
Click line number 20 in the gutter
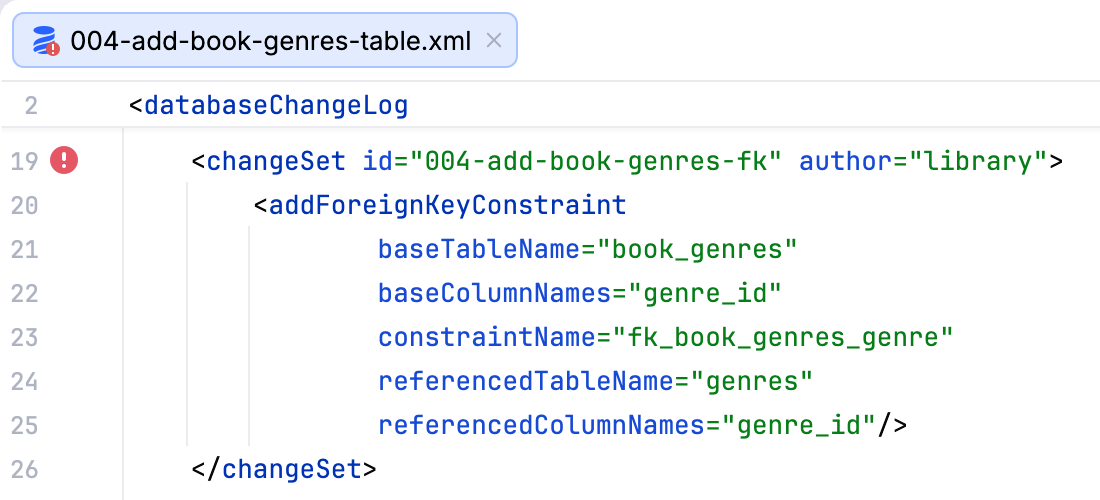click(25, 205)
